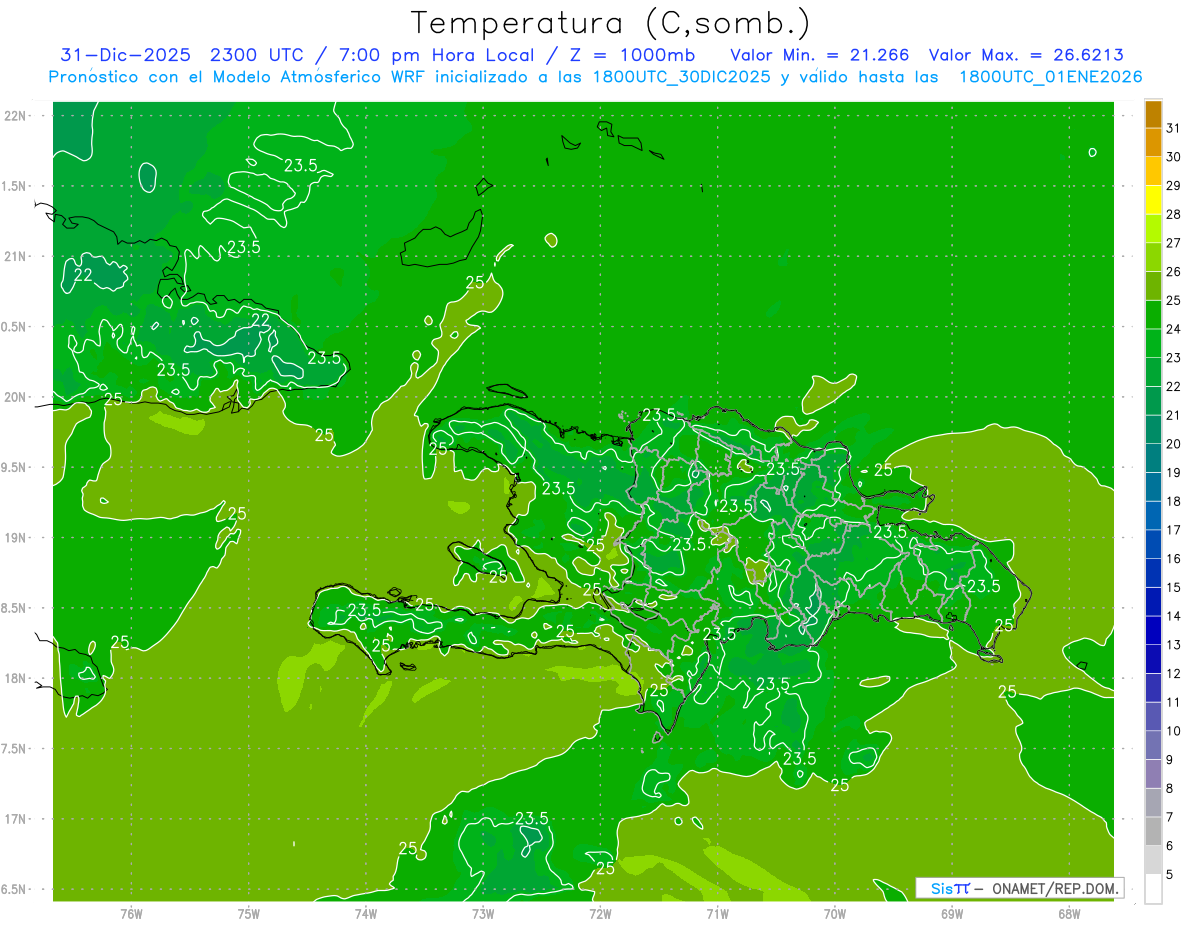This screenshot has width=1200, height=927.
Task: Click the '74W' longitude axis label
Action: [365, 913]
